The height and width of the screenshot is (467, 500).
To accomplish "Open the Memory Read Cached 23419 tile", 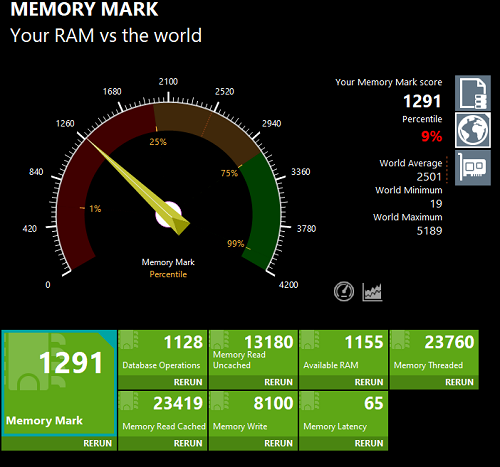I will point(163,414).
